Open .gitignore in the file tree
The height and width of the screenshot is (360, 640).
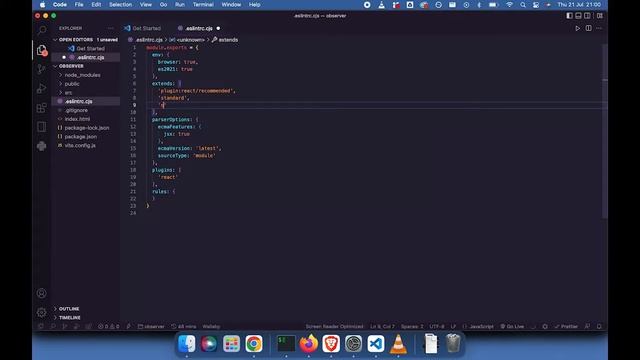pos(76,110)
